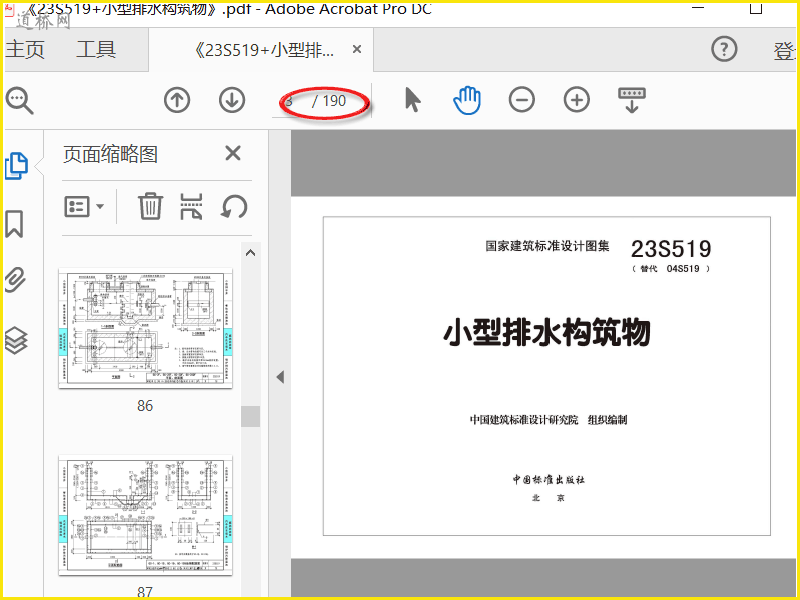800x600 pixels.
Task: Open the layers panel icon
Action: 16,340
